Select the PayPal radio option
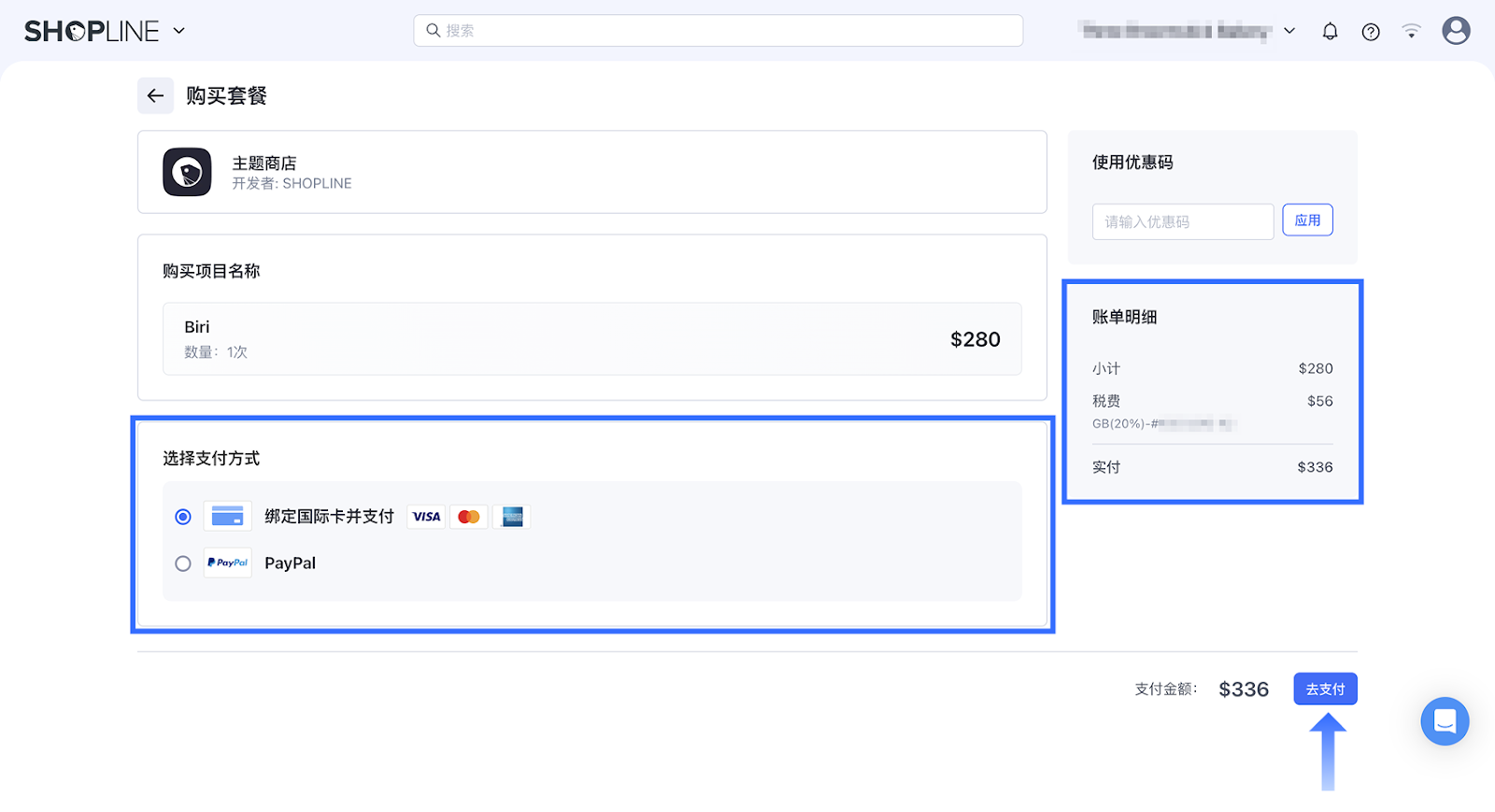 [x=183, y=563]
